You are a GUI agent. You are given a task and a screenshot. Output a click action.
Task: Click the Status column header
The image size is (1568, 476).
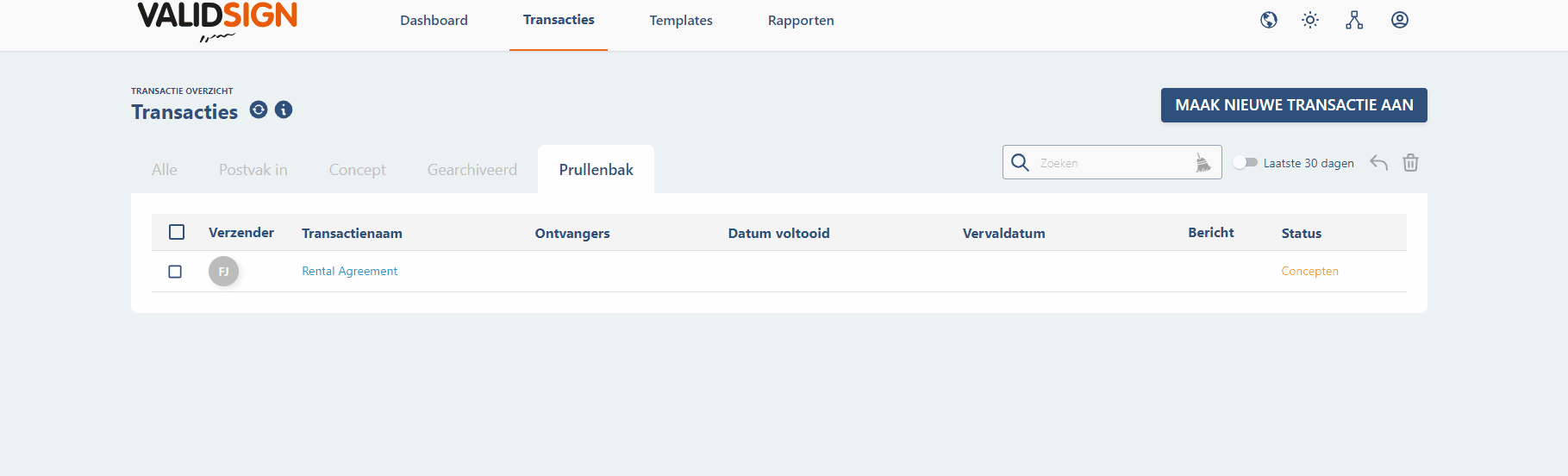(1302, 233)
